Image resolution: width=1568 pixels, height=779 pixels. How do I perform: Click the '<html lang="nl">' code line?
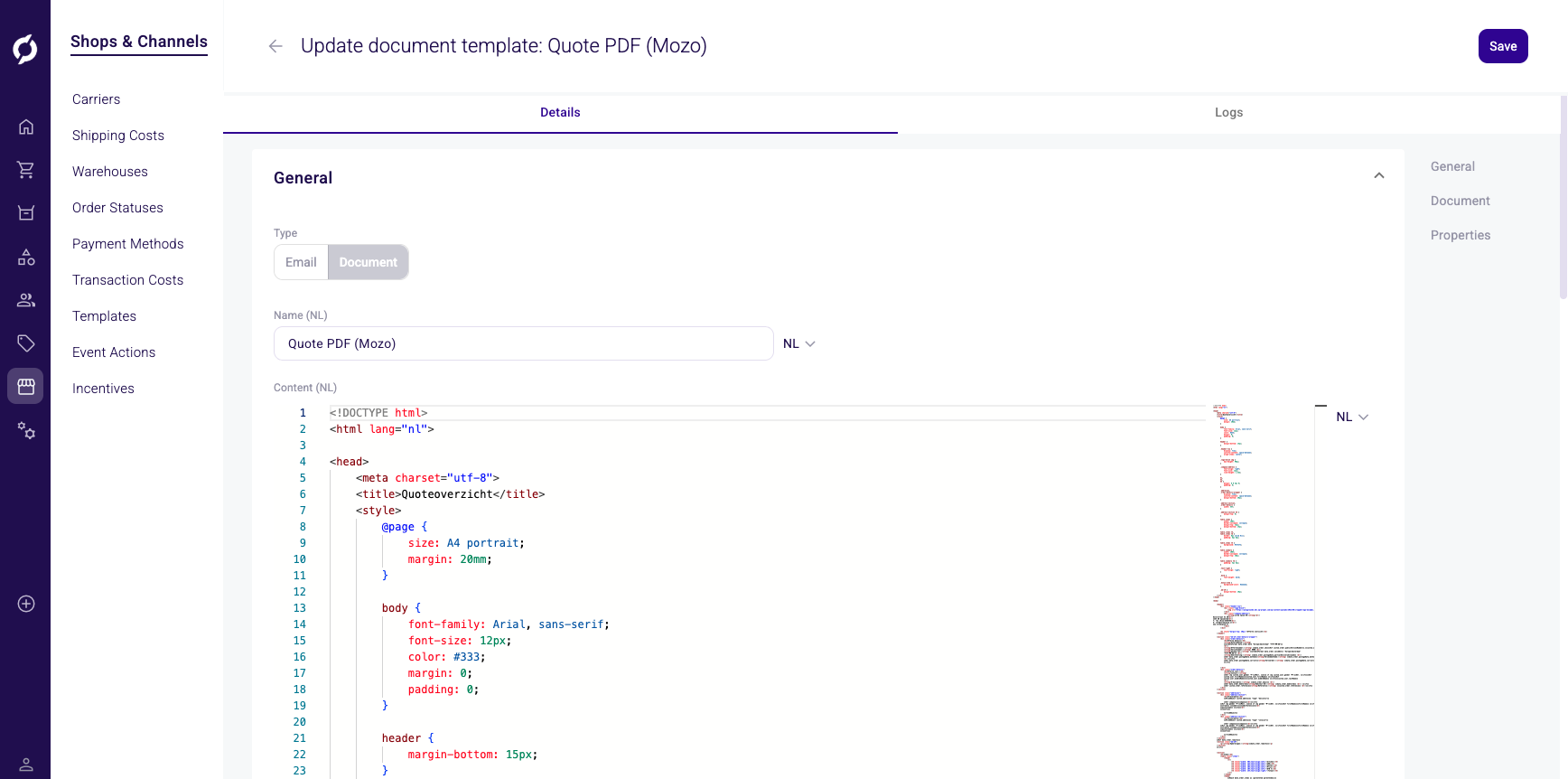(x=381, y=429)
